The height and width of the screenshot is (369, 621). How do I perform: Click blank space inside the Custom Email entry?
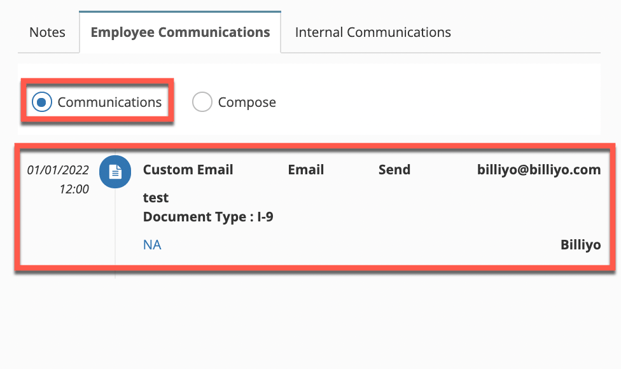click(396, 214)
